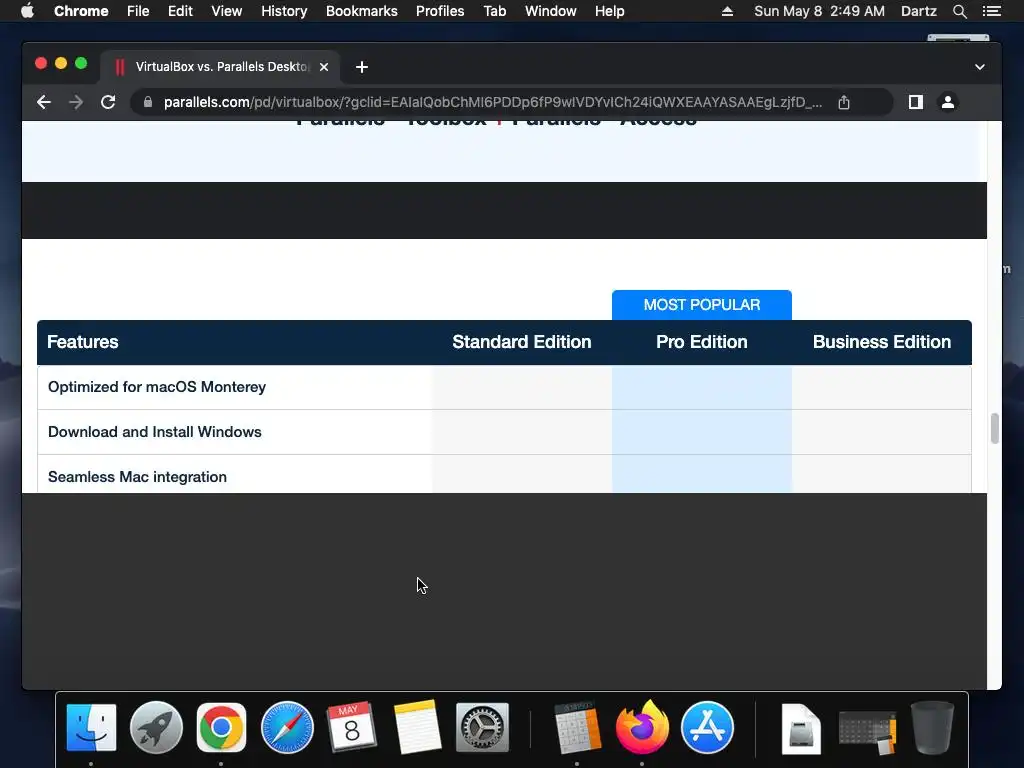Open Chrome side panel
The width and height of the screenshot is (1024, 768).
click(x=916, y=103)
